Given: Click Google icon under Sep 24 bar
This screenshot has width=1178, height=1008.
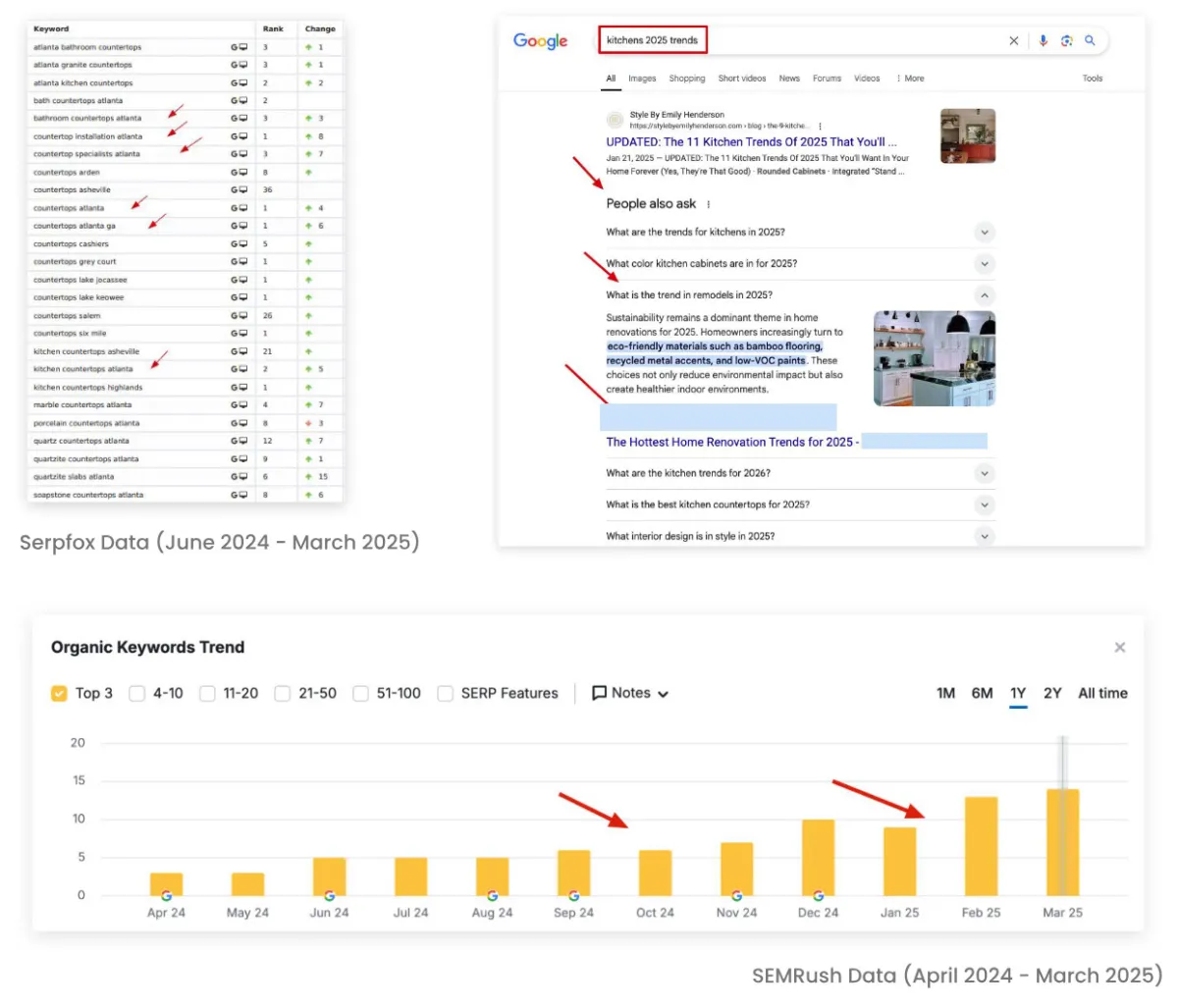Looking at the screenshot, I should tap(573, 896).
